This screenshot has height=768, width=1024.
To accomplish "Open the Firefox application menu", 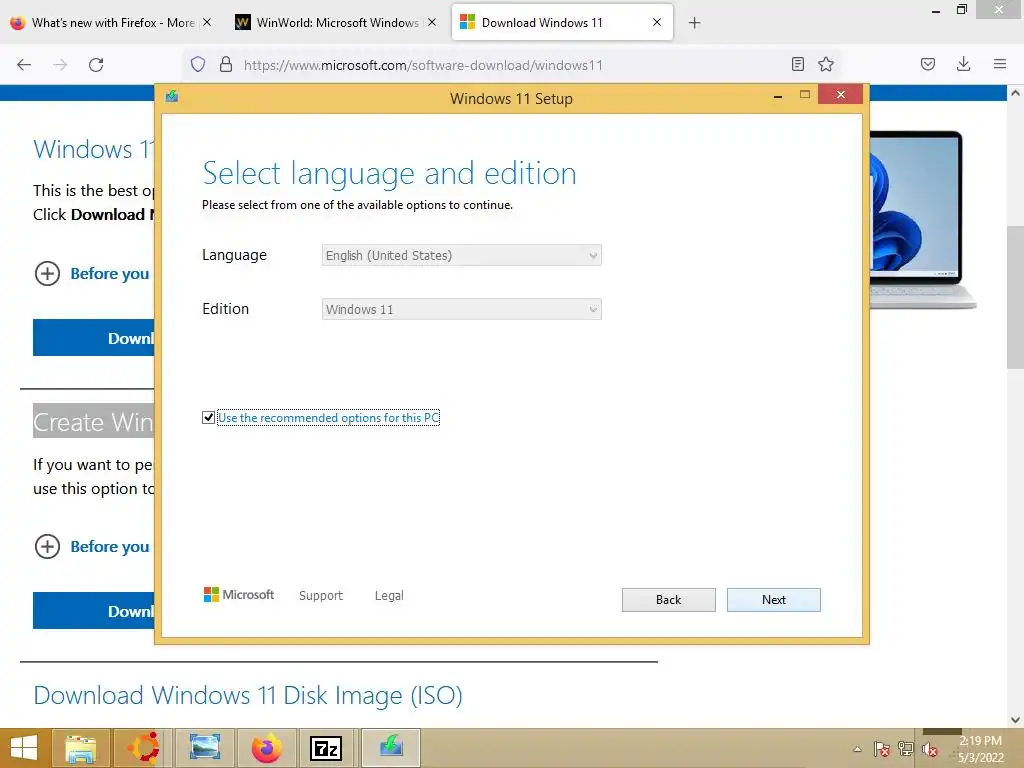I will coord(999,64).
